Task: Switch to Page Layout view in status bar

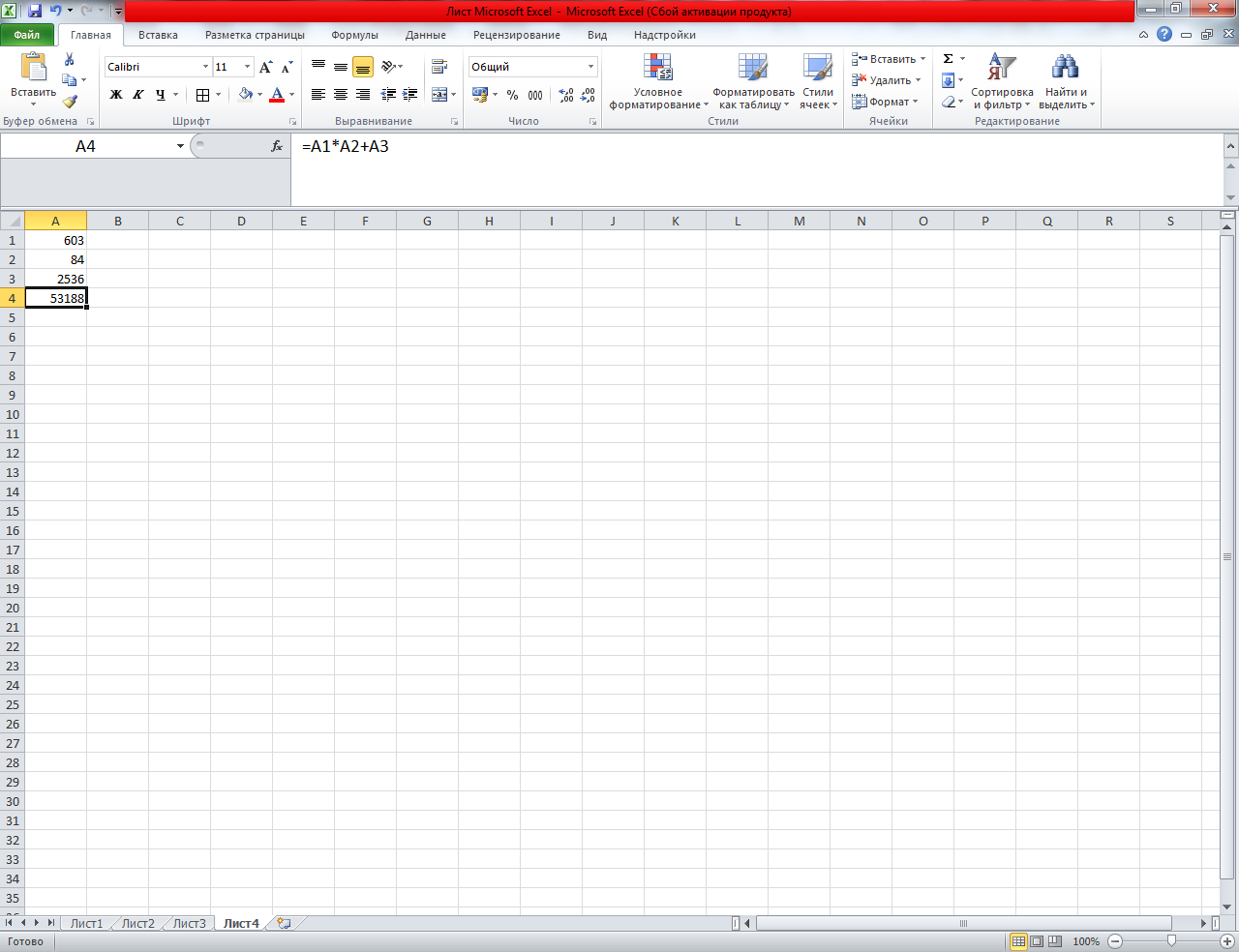Action: tap(1037, 941)
